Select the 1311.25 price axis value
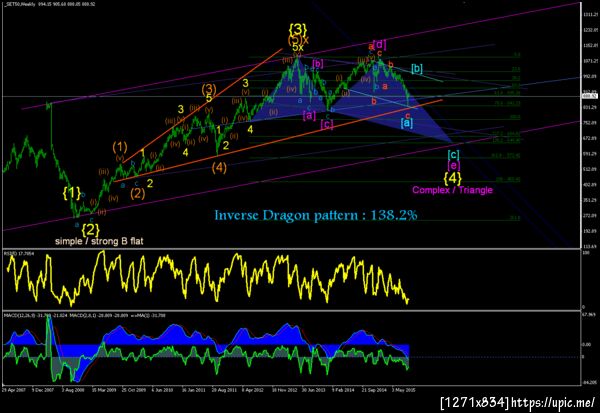 click(x=589, y=15)
